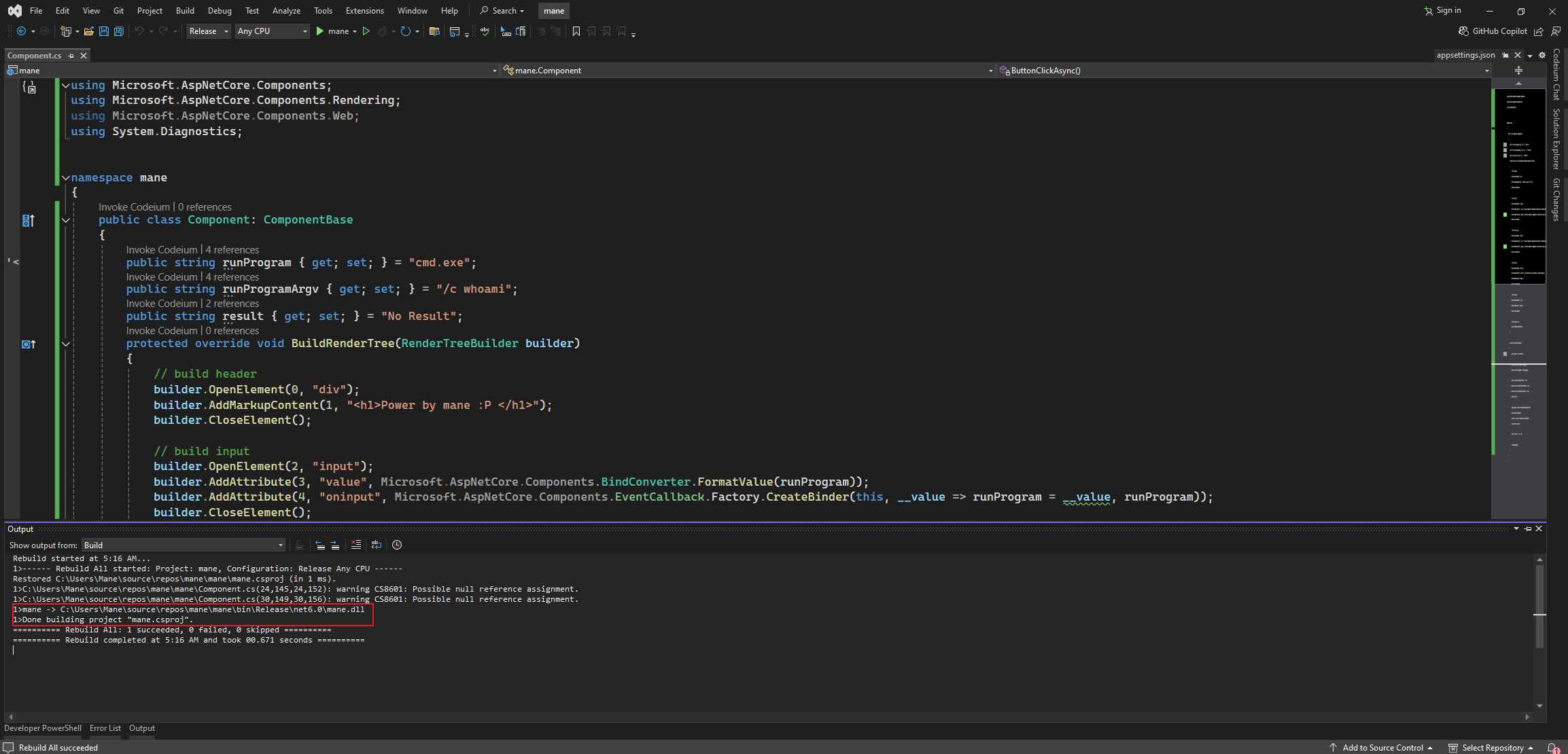The image size is (1568, 754).
Task: Pin the Component.cs tab
Action: (x=71, y=56)
